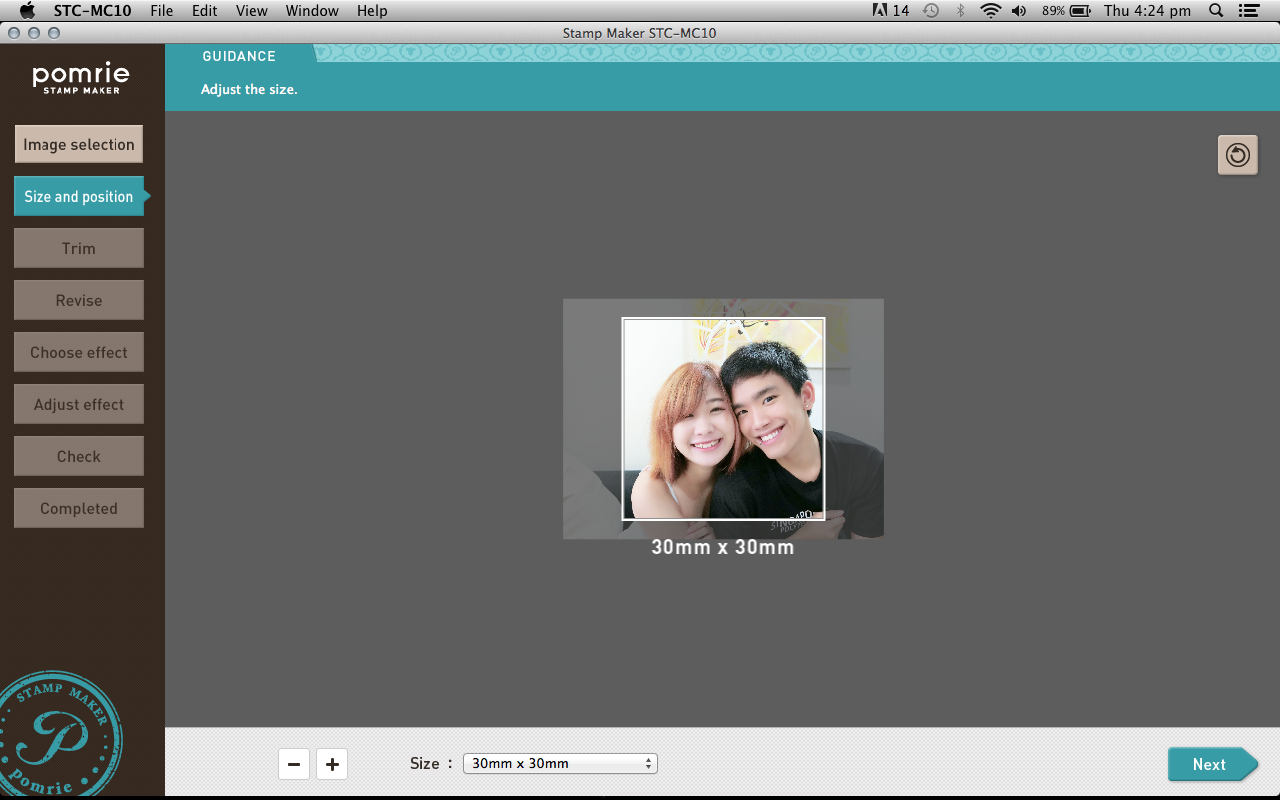Image resolution: width=1280 pixels, height=800 pixels.
Task: Select the Size and position step
Action: 79,196
